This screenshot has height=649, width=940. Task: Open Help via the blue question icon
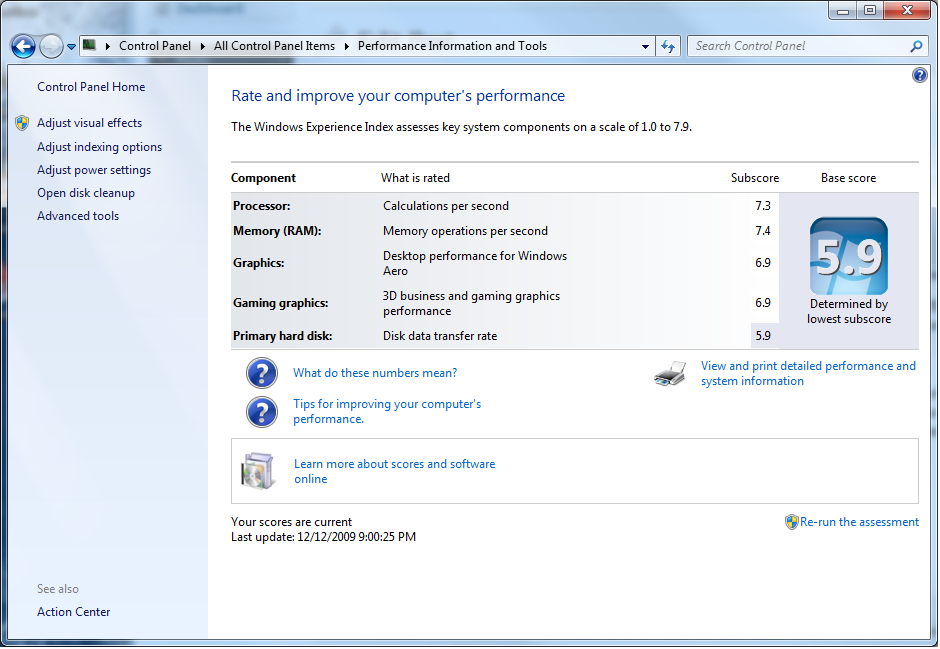coord(919,76)
